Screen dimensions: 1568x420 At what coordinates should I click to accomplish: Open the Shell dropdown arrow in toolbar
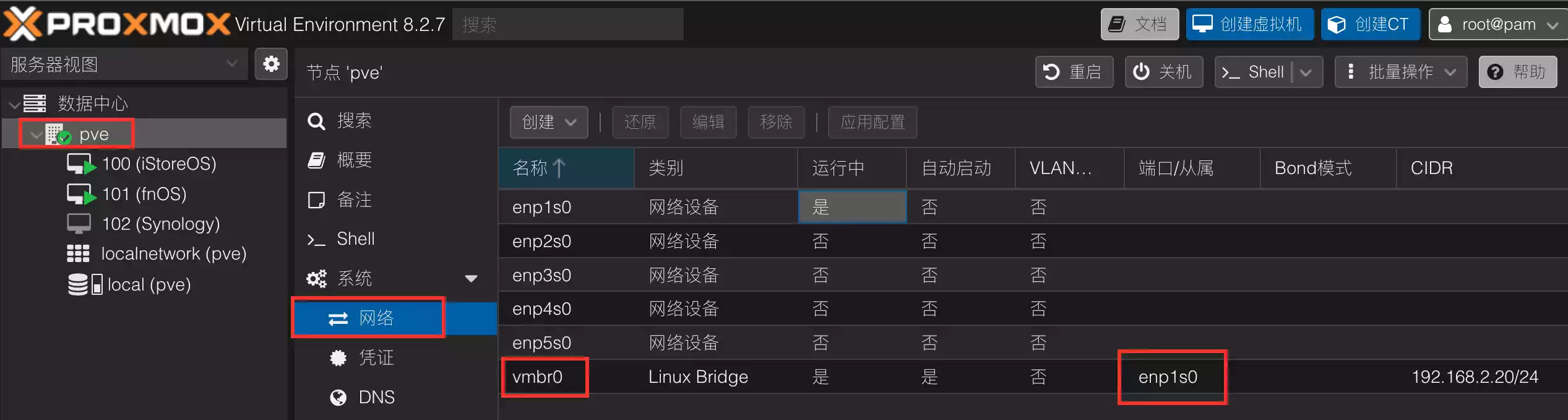(x=1307, y=72)
